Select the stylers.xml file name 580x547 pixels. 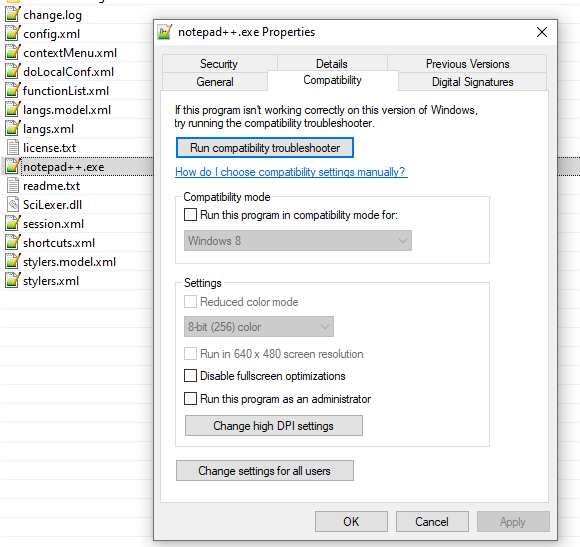[x=51, y=281]
